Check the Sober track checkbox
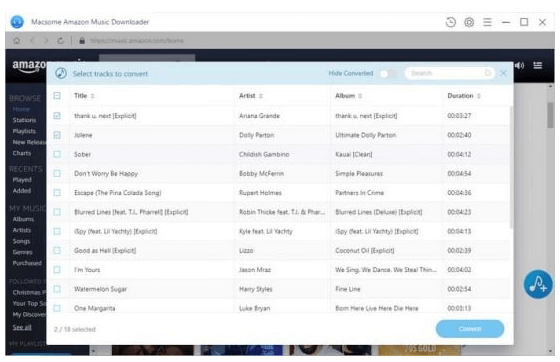 coord(57,154)
